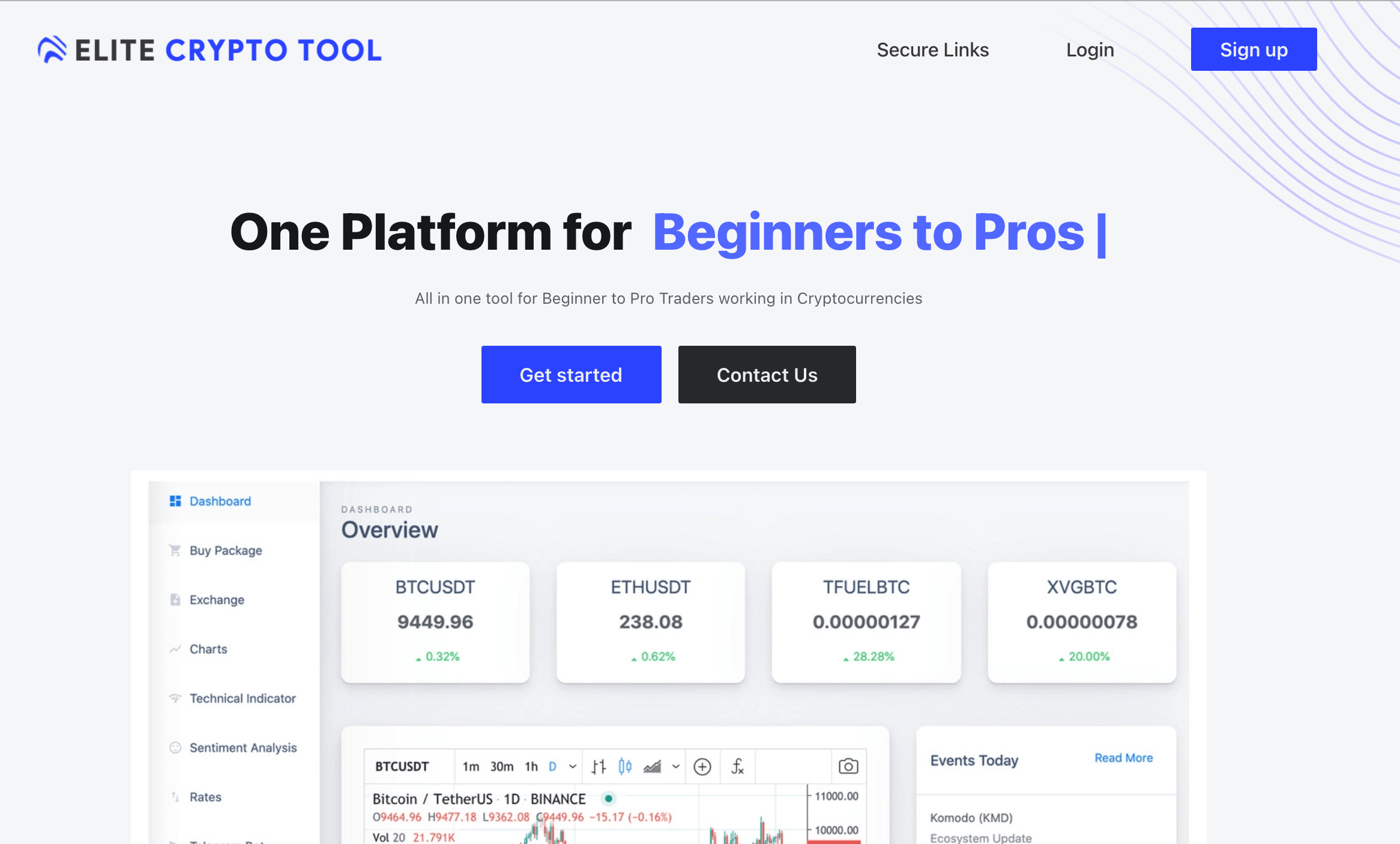Image resolution: width=1400 pixels, height=844 pixels.
Task: Click the Rates arrows icon
Action: click(175, 797)
